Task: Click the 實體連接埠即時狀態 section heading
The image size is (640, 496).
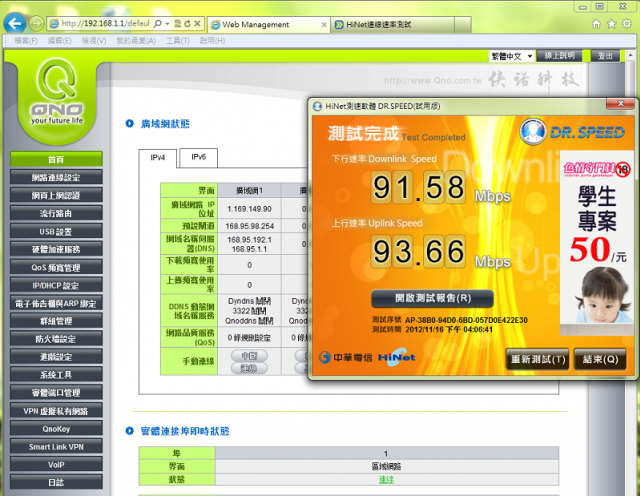Action: pyautogui.click(x=185, y=431)
